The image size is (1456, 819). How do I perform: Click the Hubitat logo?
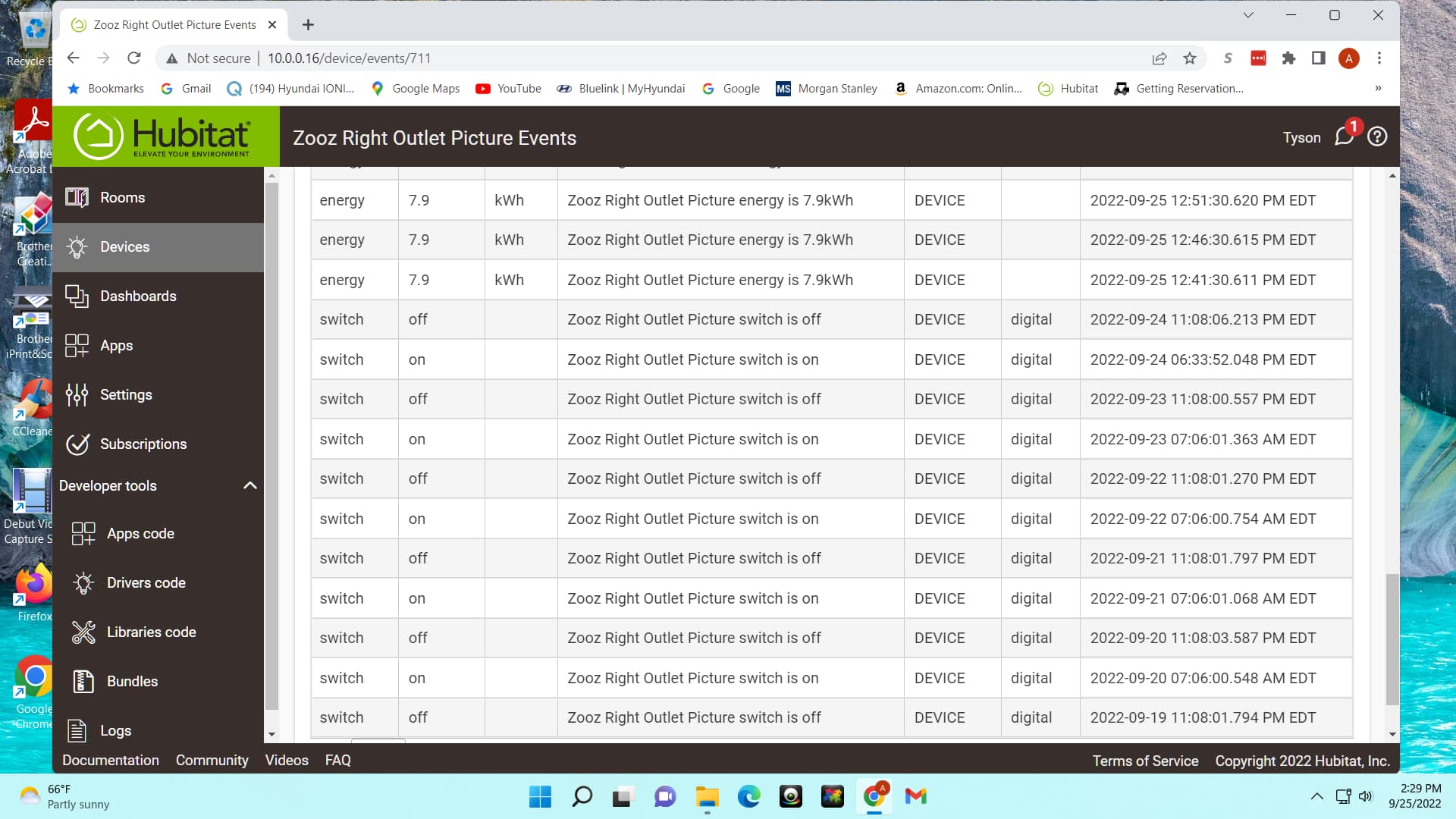[x=162, y=136]
